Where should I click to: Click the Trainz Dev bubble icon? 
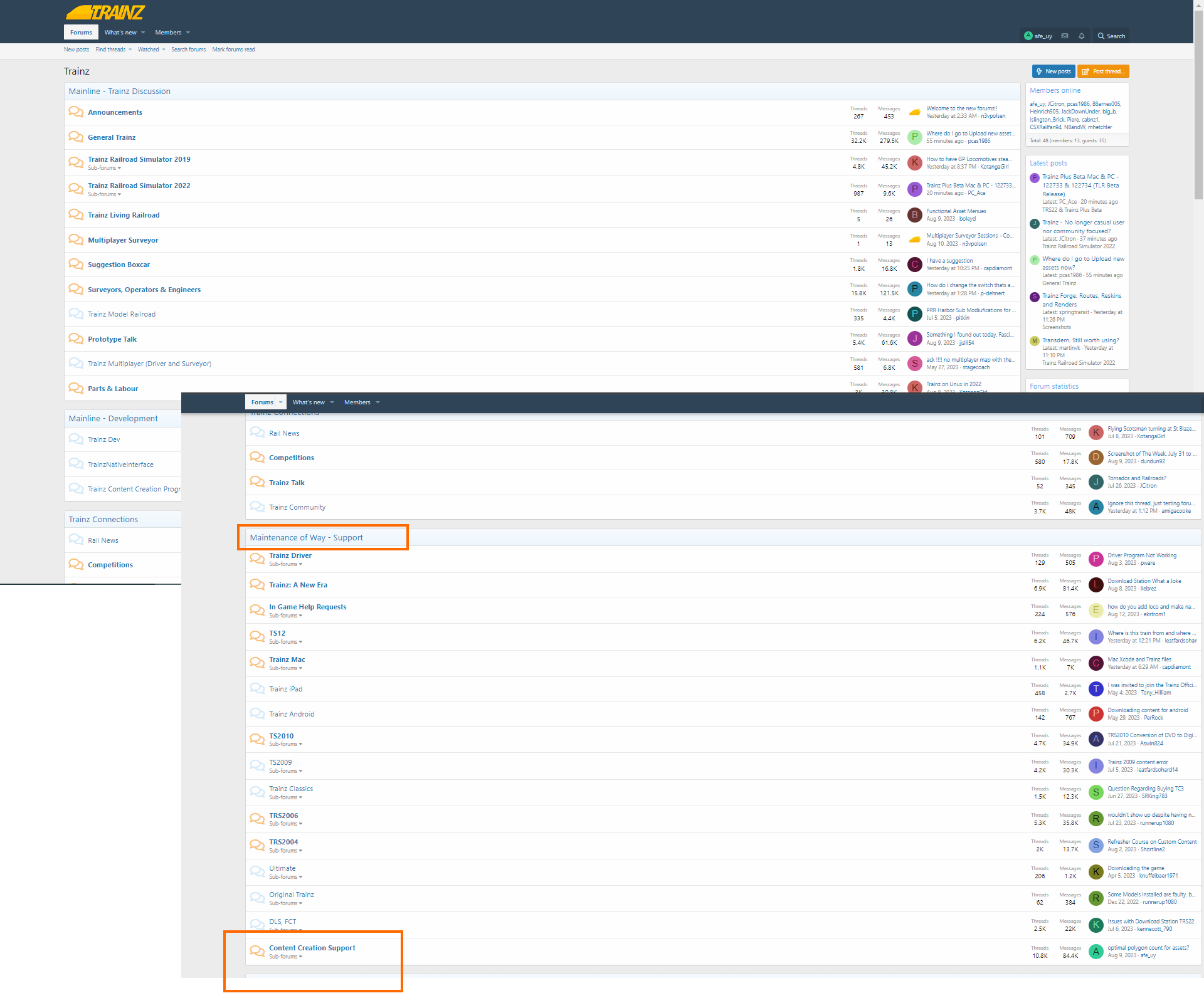click(76, 439)
